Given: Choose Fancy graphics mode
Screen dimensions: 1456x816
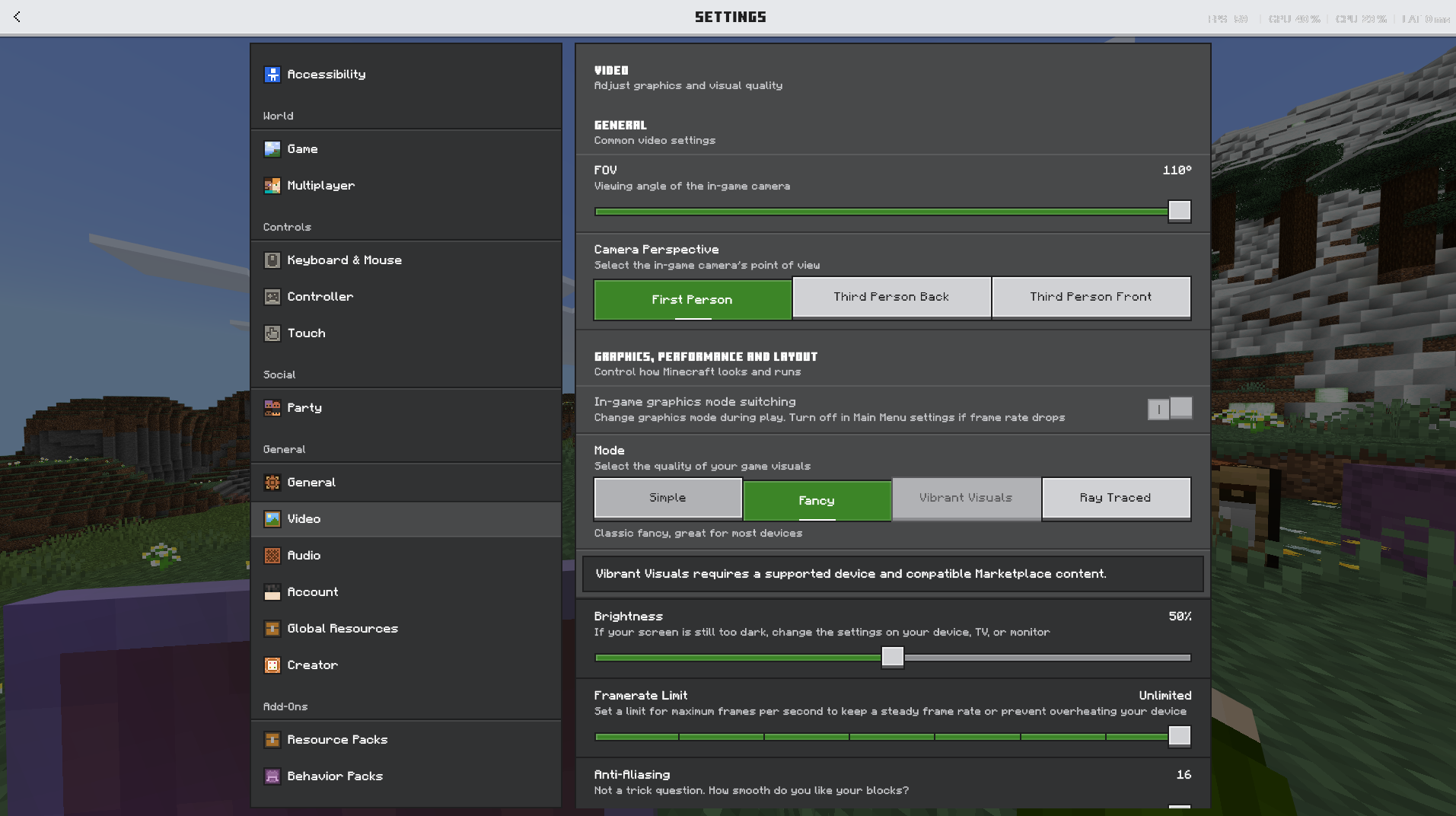Looking at the screenshot, I should tap(817, 501).
